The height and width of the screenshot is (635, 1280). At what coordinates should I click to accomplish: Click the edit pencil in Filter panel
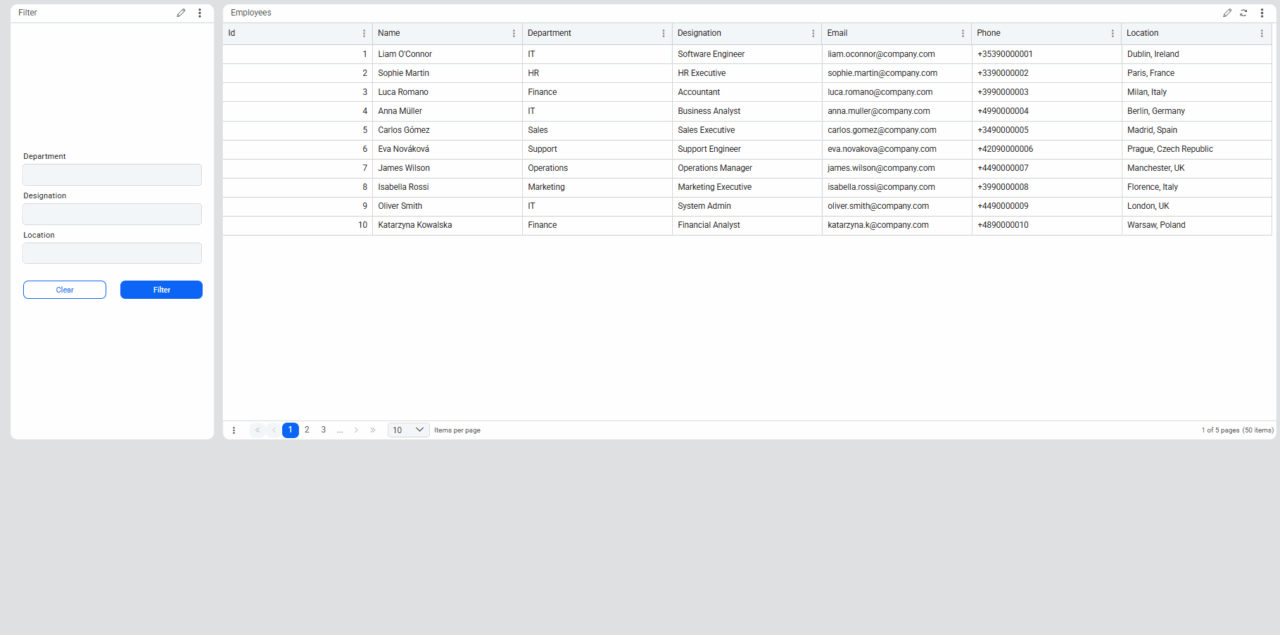[181, 13]
